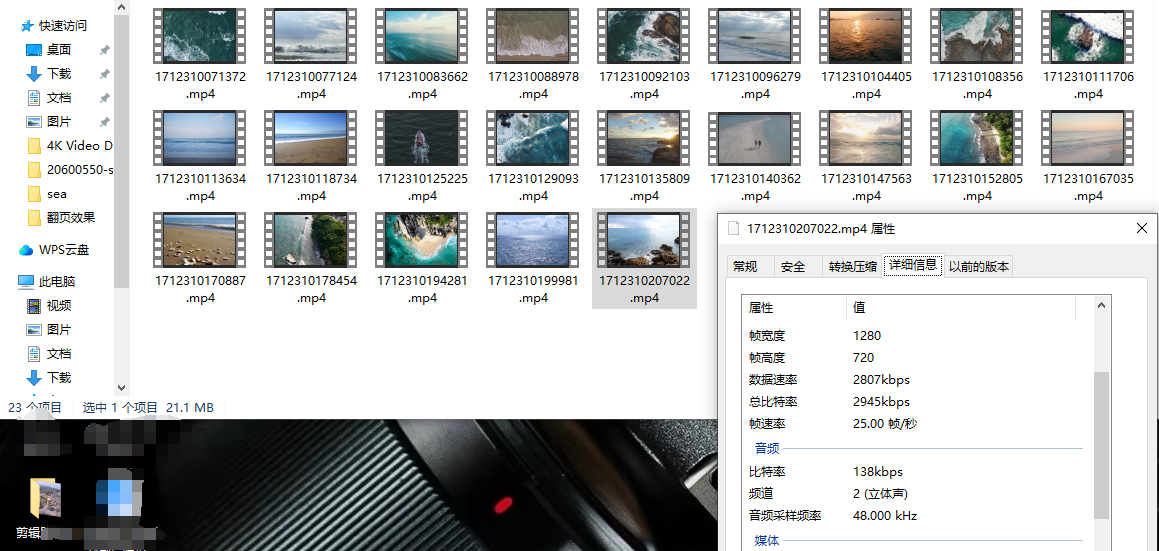The height and width of the screenshot is (551, 1159).
Task: Select video 1712310135809.mp4 thumbnail
Action: (643, 138)
